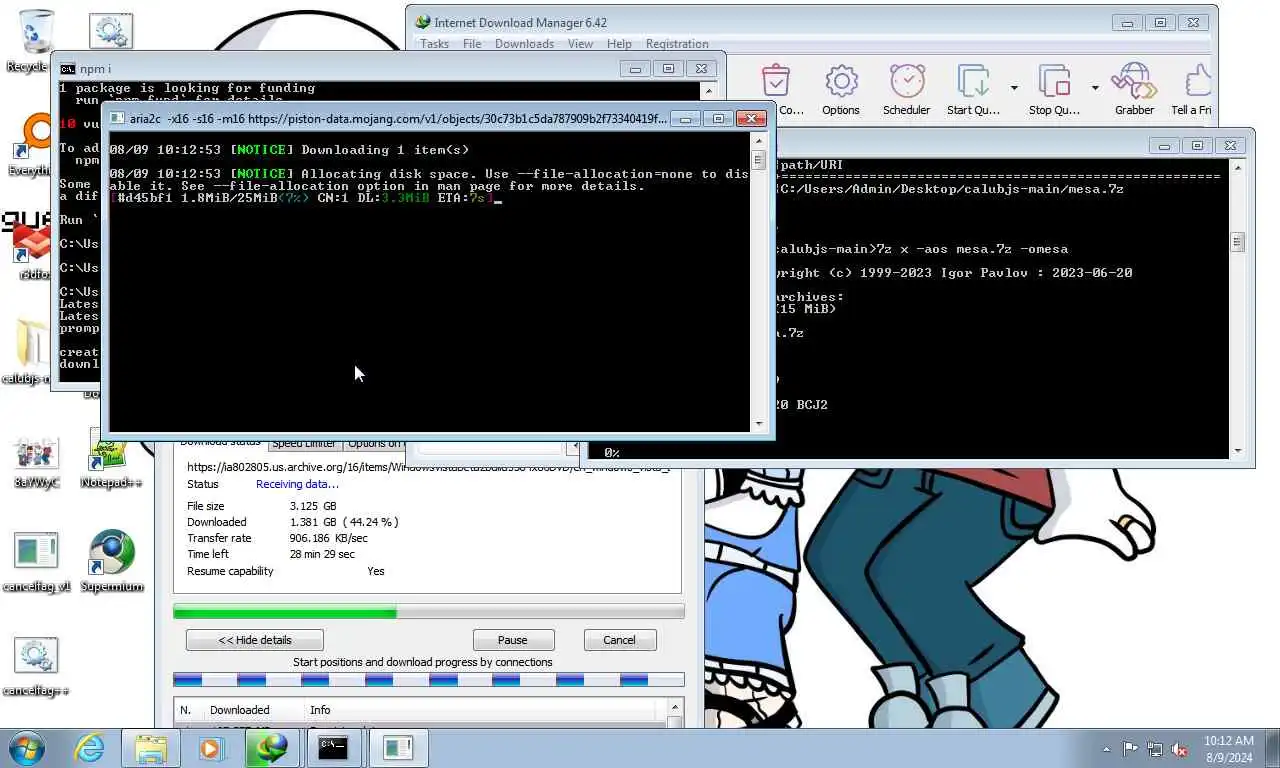Select the cancelfag++ desktop icon
1280x768 pixels.
coord(37,667)
